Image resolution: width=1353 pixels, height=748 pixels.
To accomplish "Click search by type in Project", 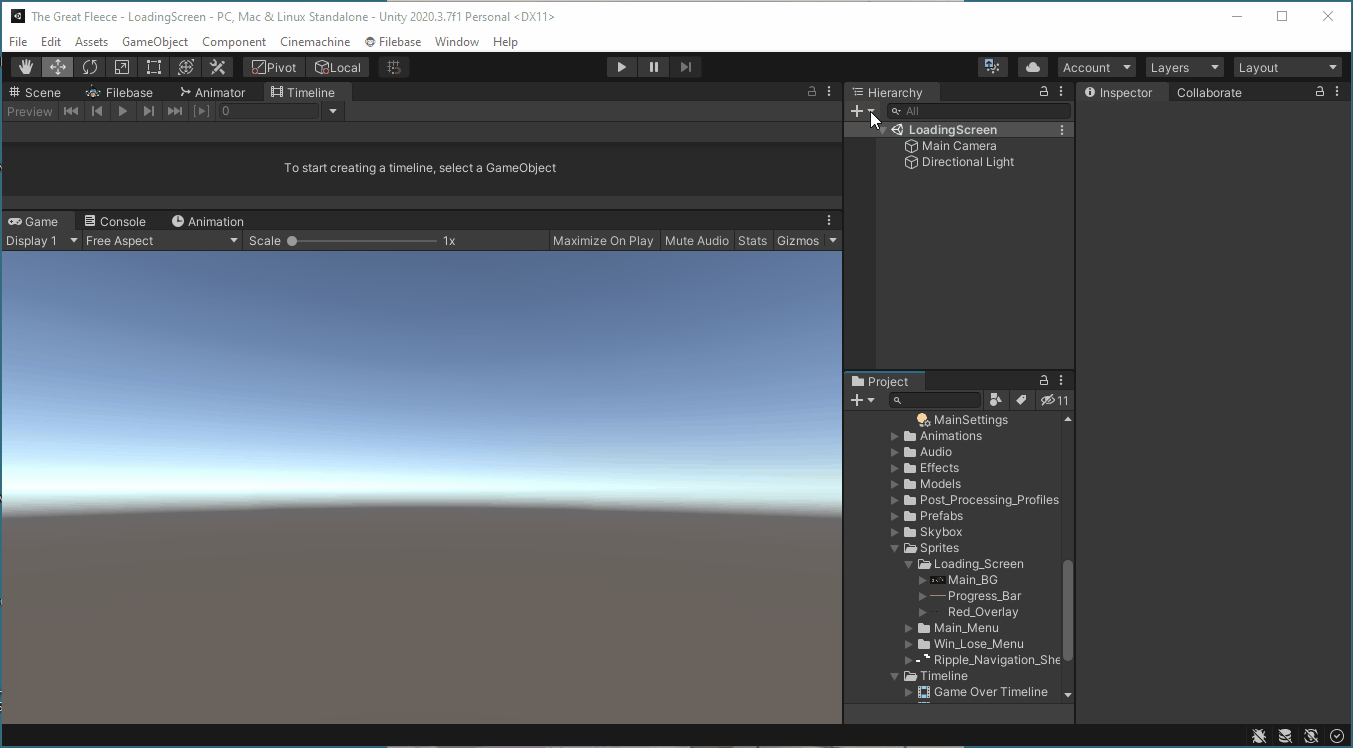I will tap(995, 400).
